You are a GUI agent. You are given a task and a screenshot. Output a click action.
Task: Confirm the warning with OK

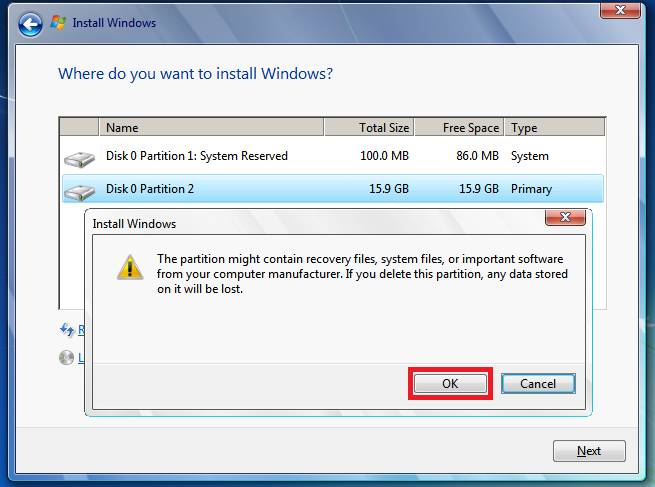(450, 383)
